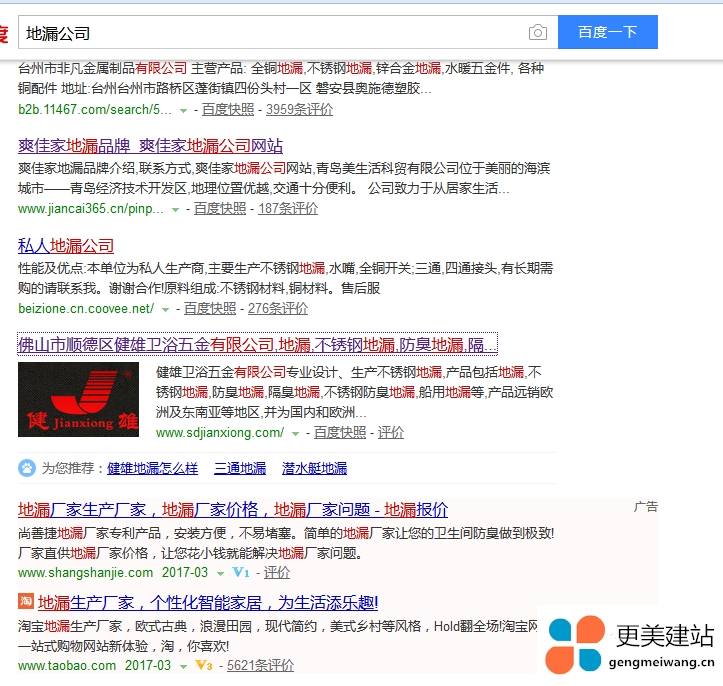Click URL text b2b.11467.com/search/5...
Image resolution: width=723 pixels, height=686 pixels.
(95, 110)
